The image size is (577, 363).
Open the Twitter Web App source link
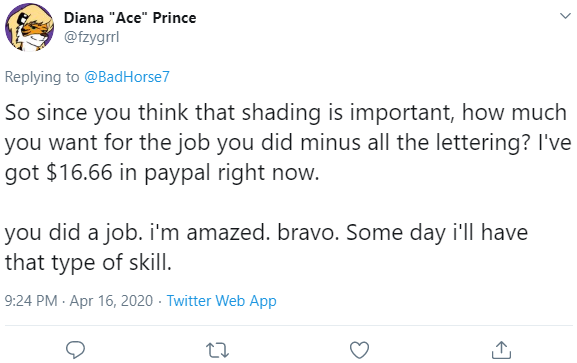(x=221, y=301)
